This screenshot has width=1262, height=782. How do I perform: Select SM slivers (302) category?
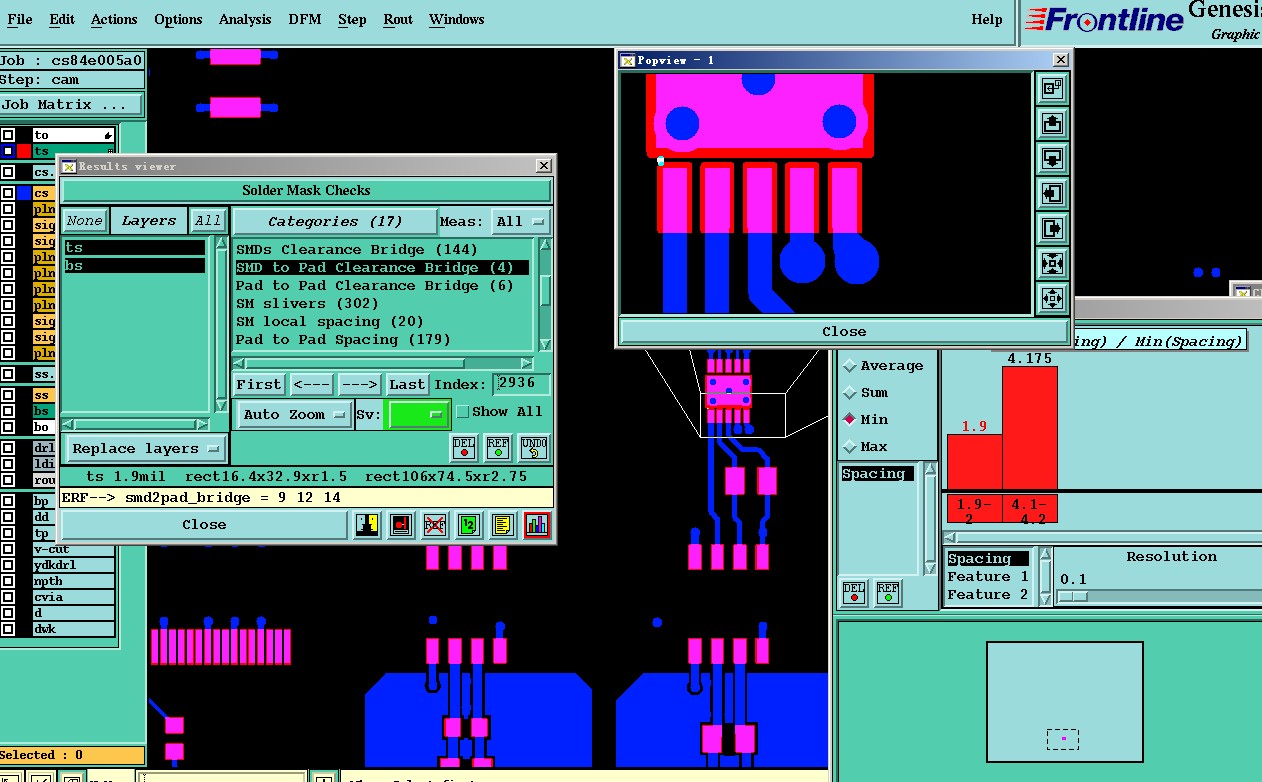pos(307,303)
